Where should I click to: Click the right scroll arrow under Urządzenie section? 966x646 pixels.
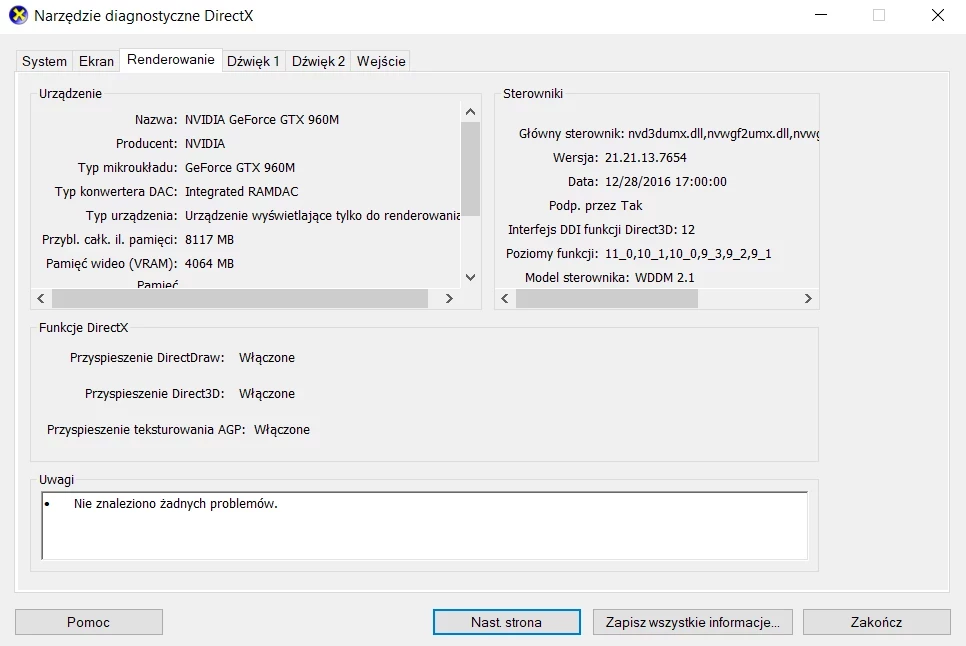coord(450,298)
